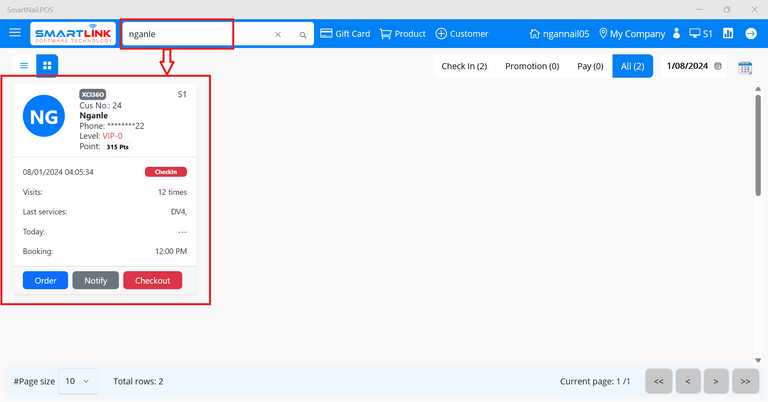Open Product from top bar
The height and width of the screenshot is (402, 768).
tap(402, 33)
